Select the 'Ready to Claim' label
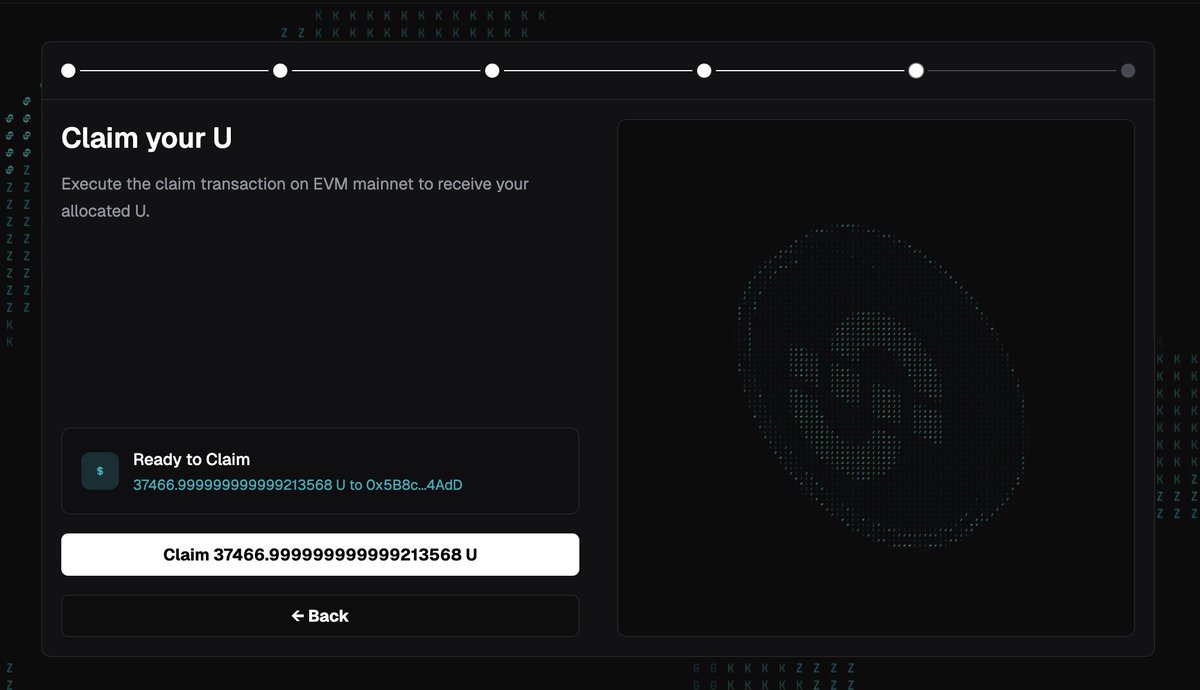The width and height of the screenshot is (1200, 690). point(191,460)
